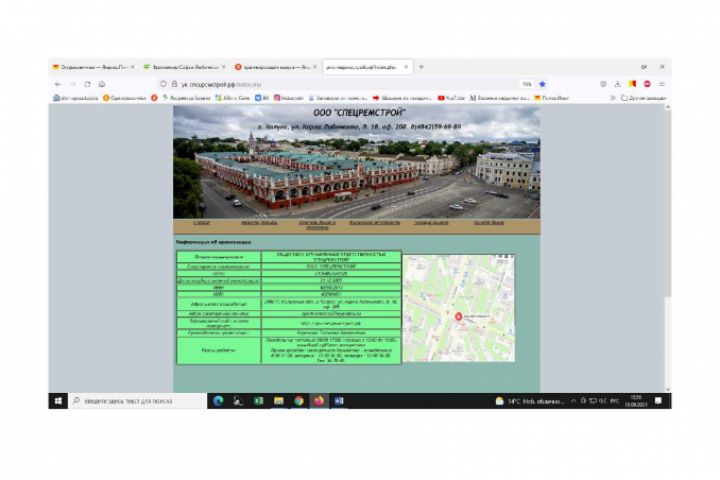This screenshot has width=720, height=480.
Task: Click the fifth site navigation link
Action: pos(431,222)
